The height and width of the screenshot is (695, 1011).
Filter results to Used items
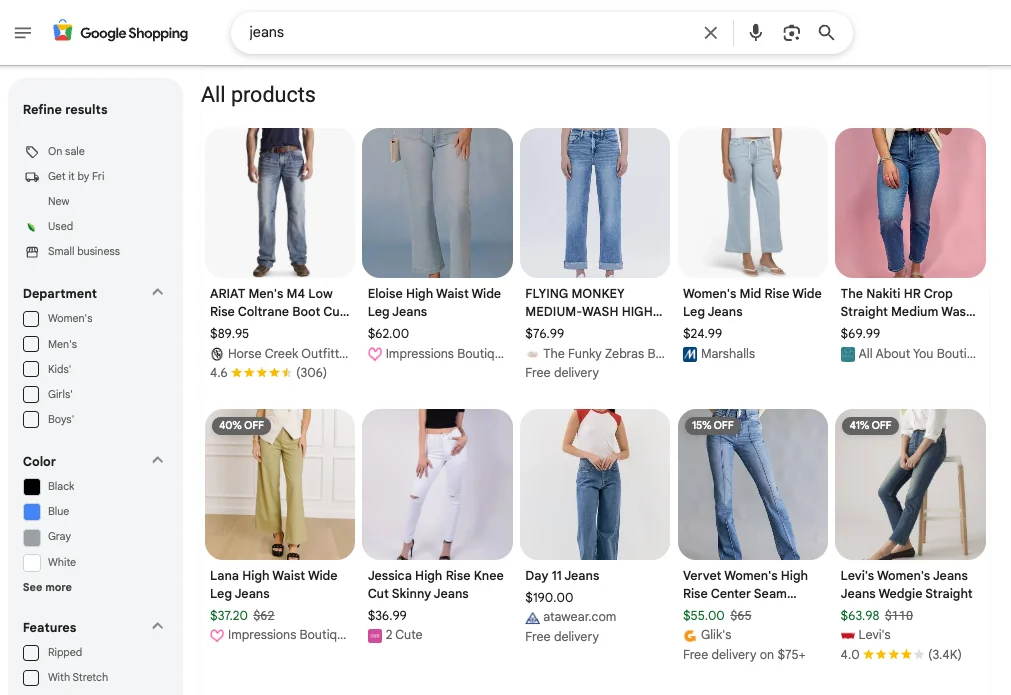pyautogui.click(x=60, y=226)
